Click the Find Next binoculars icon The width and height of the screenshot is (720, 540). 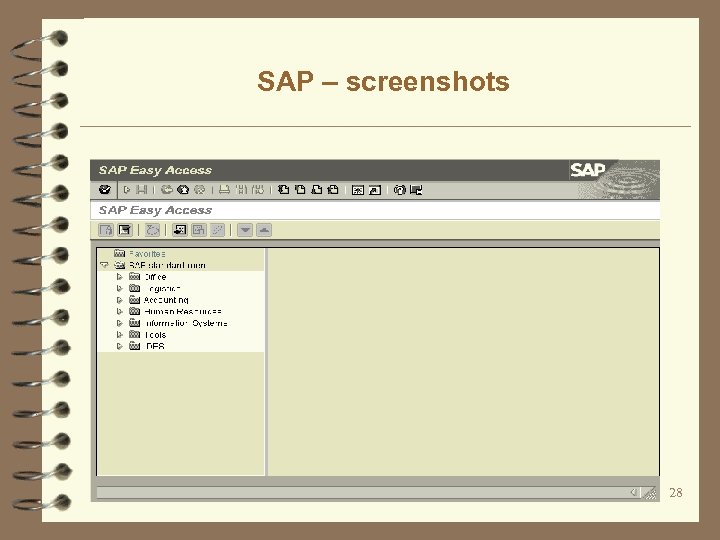pos(258,190)
